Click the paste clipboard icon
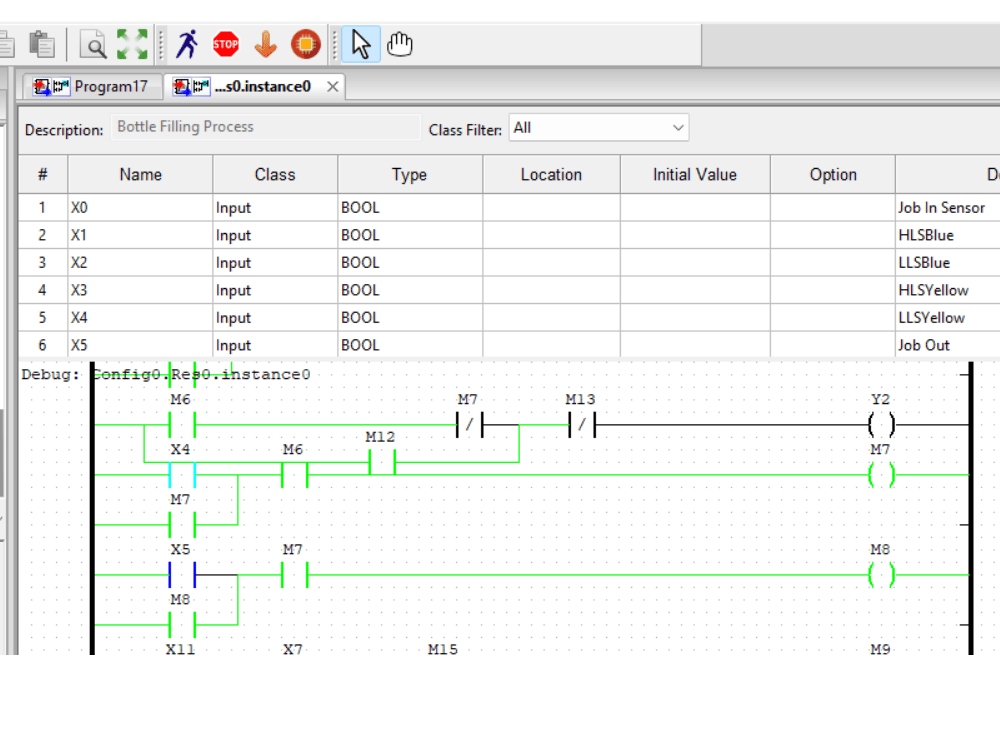Viewport: 1000px width, 750px height. coord(41,43)
